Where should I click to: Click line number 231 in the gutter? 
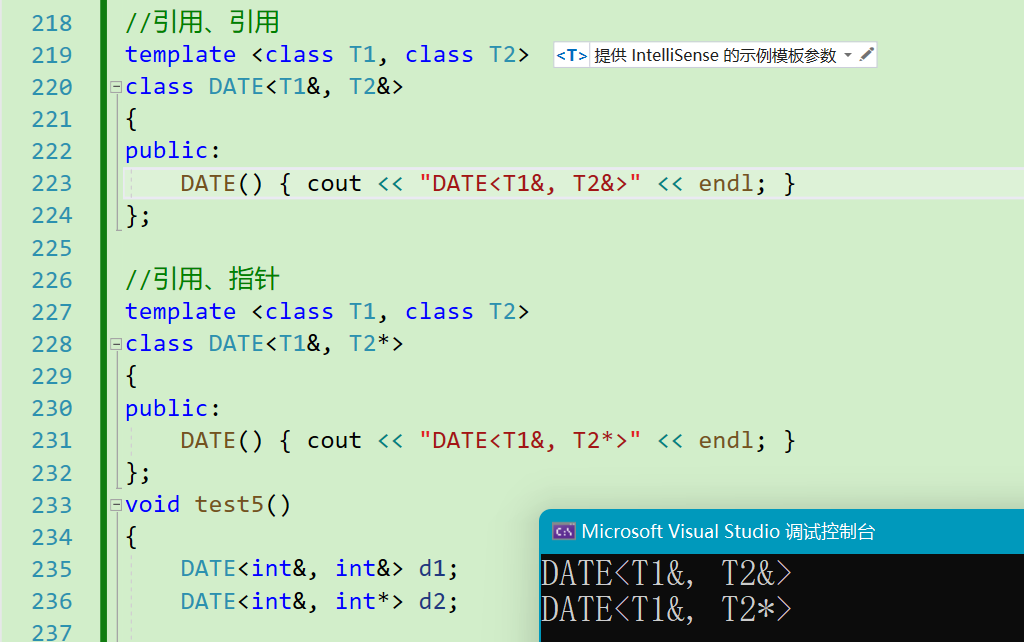pos(52,441)
